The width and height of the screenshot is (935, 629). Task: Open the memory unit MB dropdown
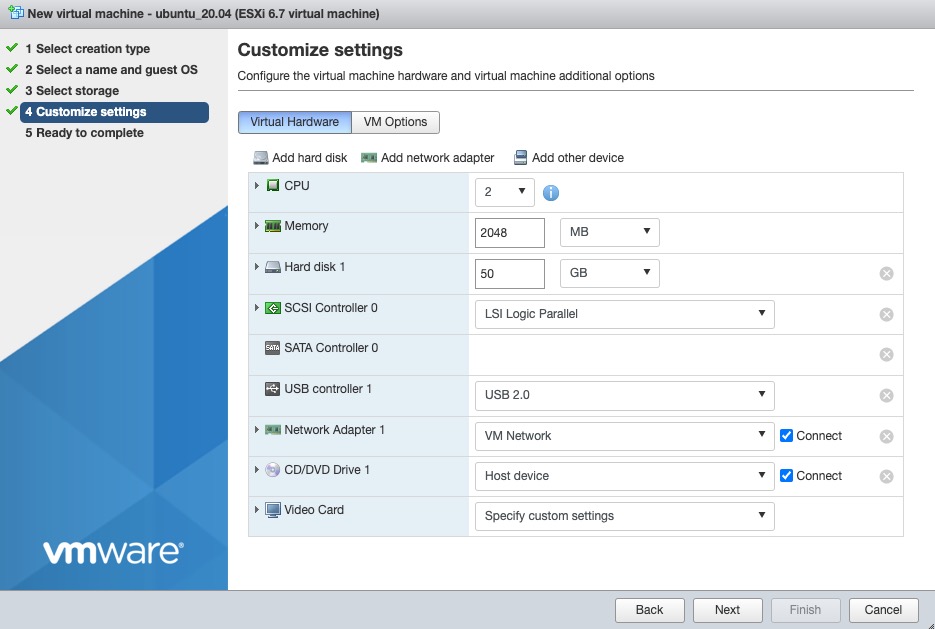coord(609,233)
